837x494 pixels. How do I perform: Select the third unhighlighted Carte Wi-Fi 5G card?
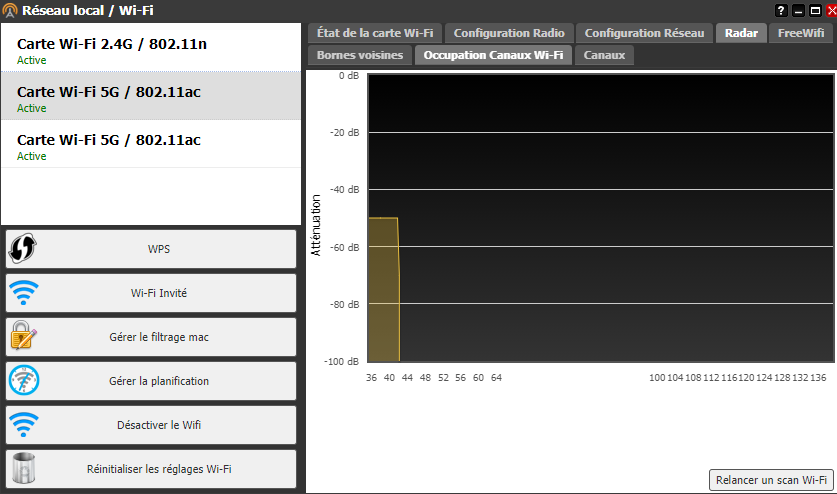[x=151, y=144]
